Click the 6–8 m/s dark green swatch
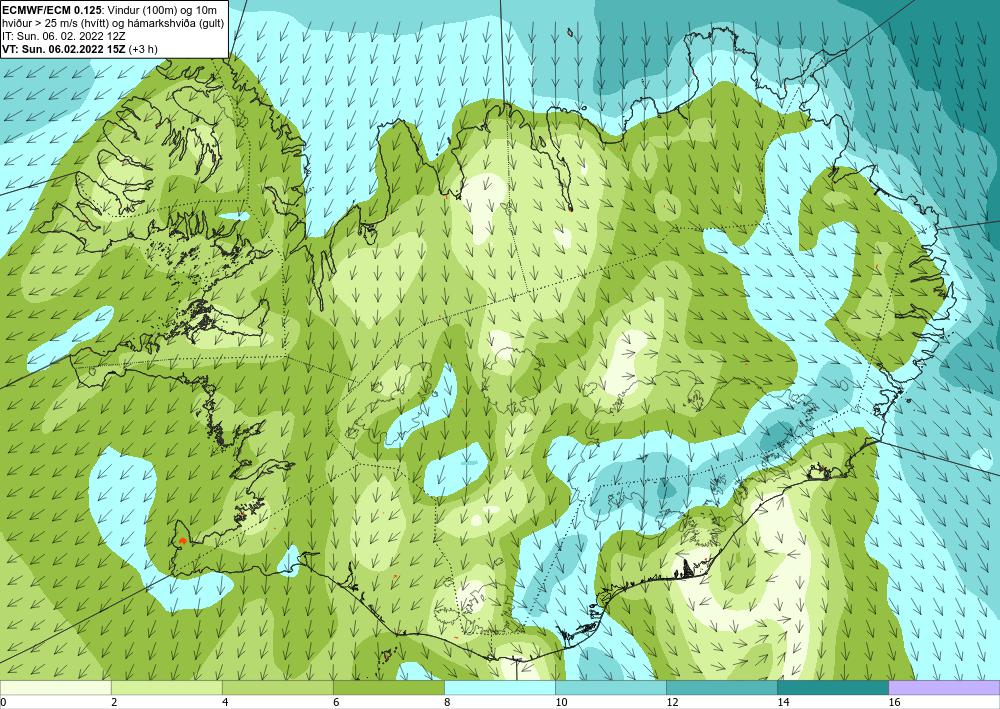Viewport: 1000px width, 709px height. click(388, 687)
